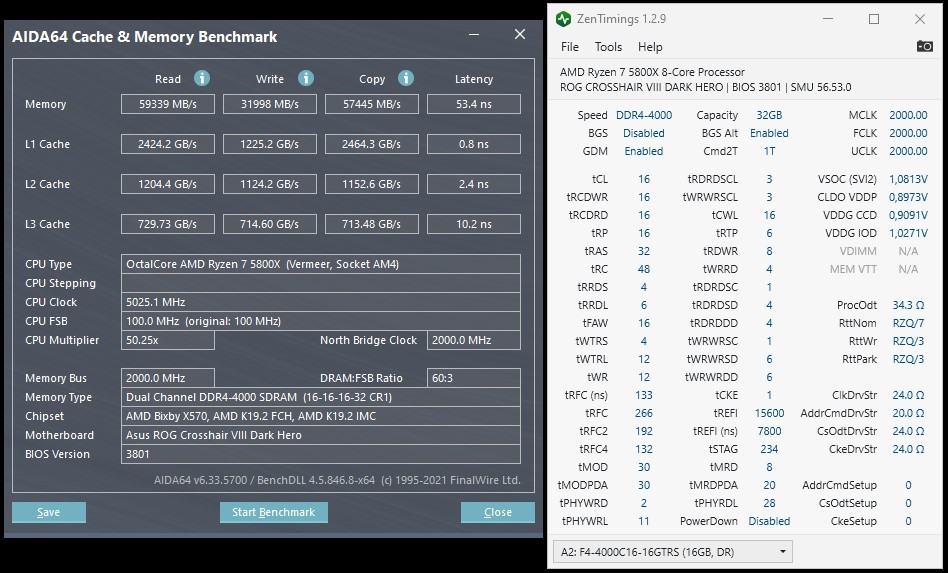Click the CPU Type field OctalCore AMD Ryzen
The width and height of the screenshot is (948, 573).
[x=320, y=264]
